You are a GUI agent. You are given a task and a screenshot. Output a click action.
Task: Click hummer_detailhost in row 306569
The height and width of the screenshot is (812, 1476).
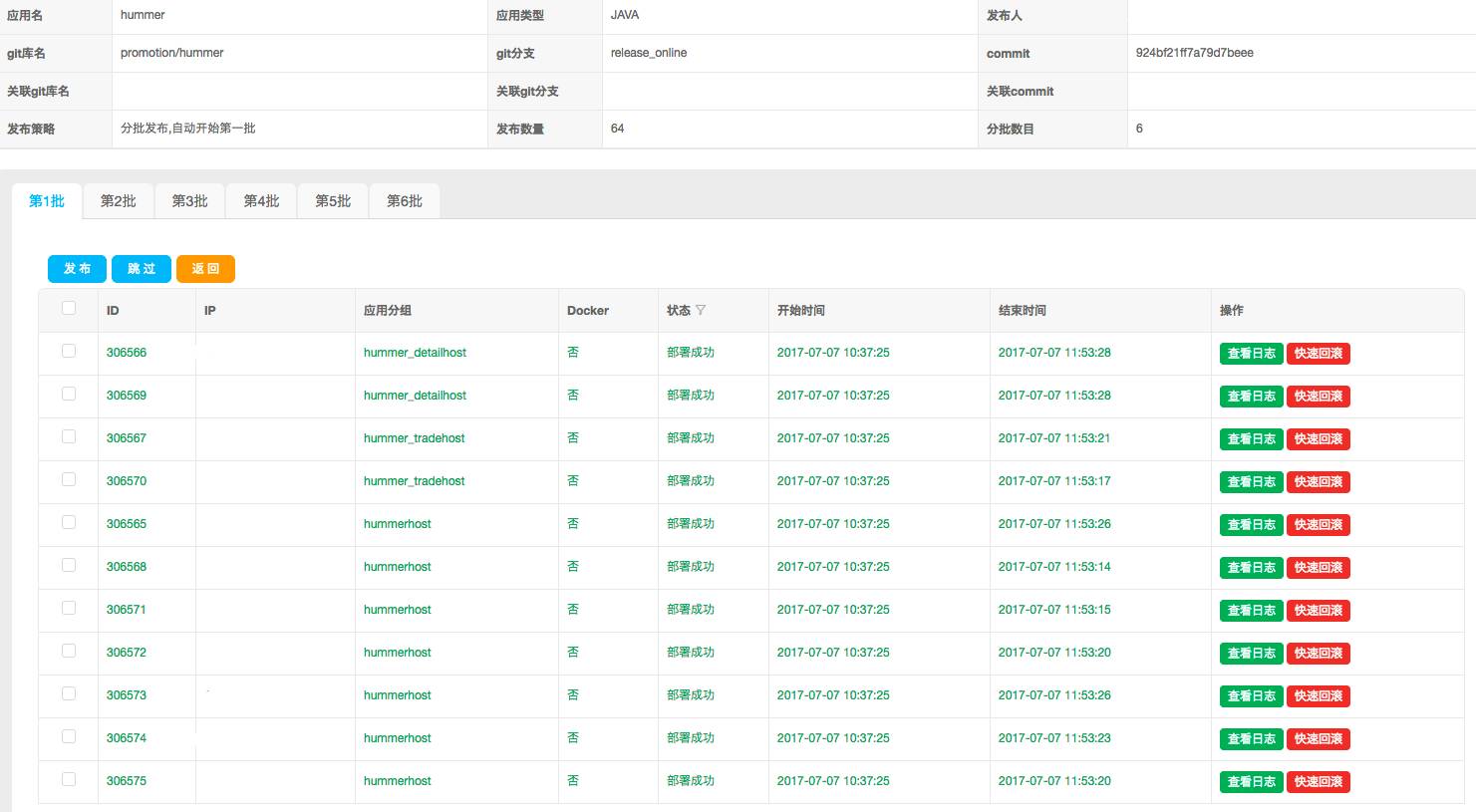click(x=415, y=396)
